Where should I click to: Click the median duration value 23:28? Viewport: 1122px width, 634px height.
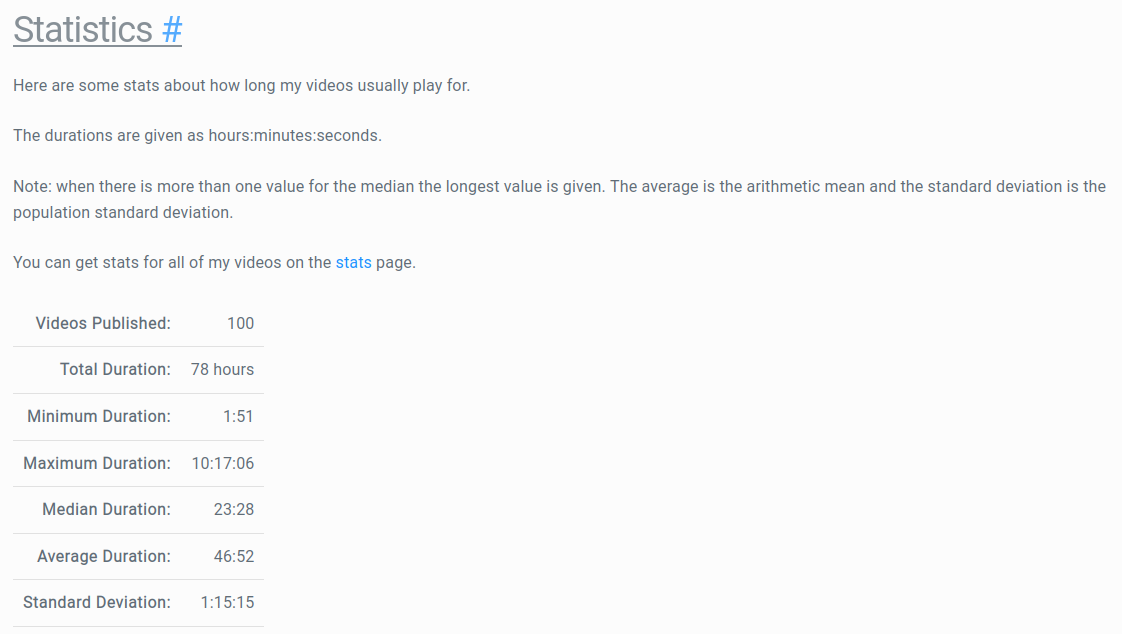point(234,509)
